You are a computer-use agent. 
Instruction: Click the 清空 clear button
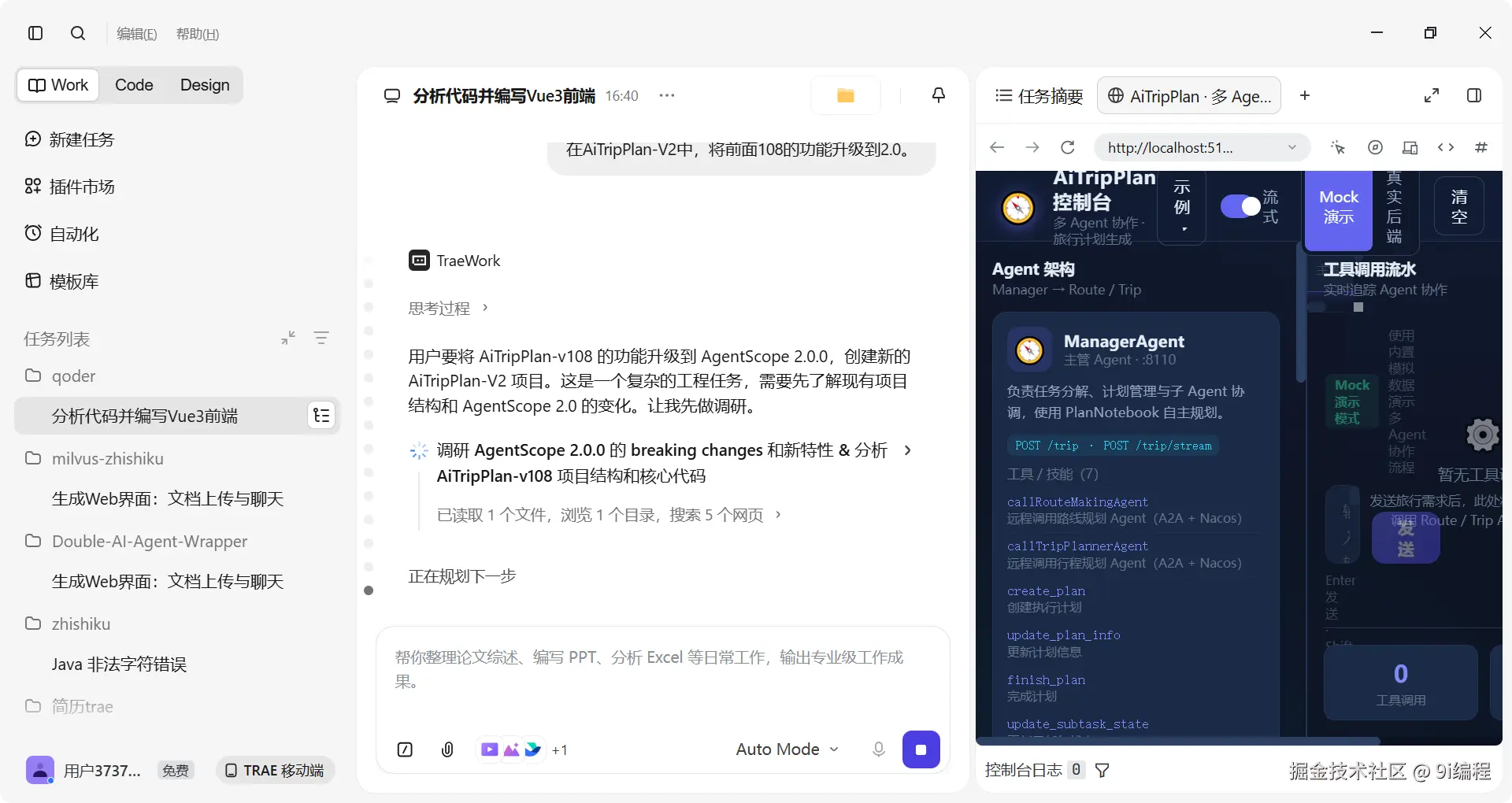coord(1459,206)
